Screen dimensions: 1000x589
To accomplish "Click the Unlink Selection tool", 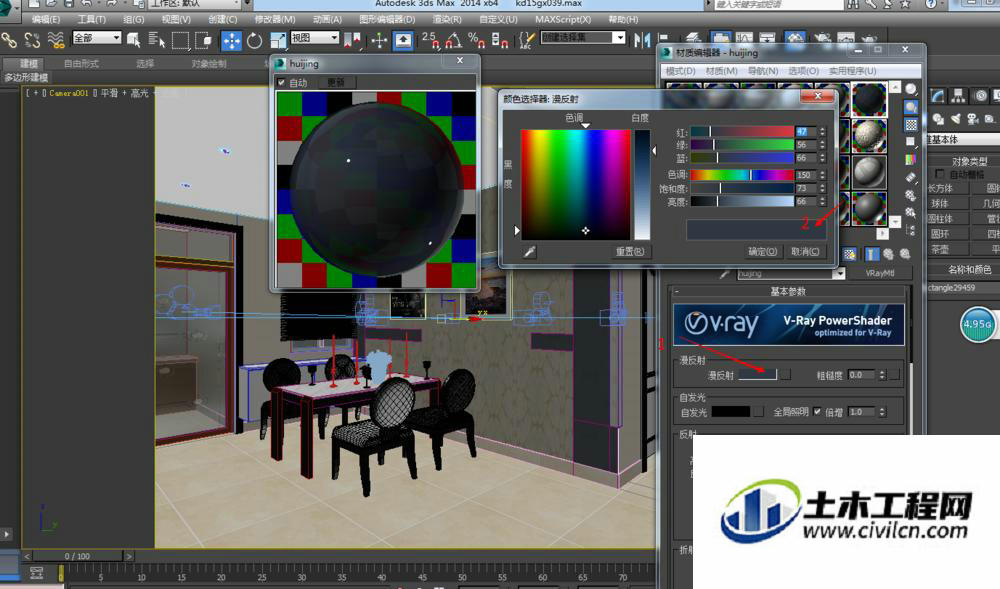I will pyautogui.click(x=32, y=40).
